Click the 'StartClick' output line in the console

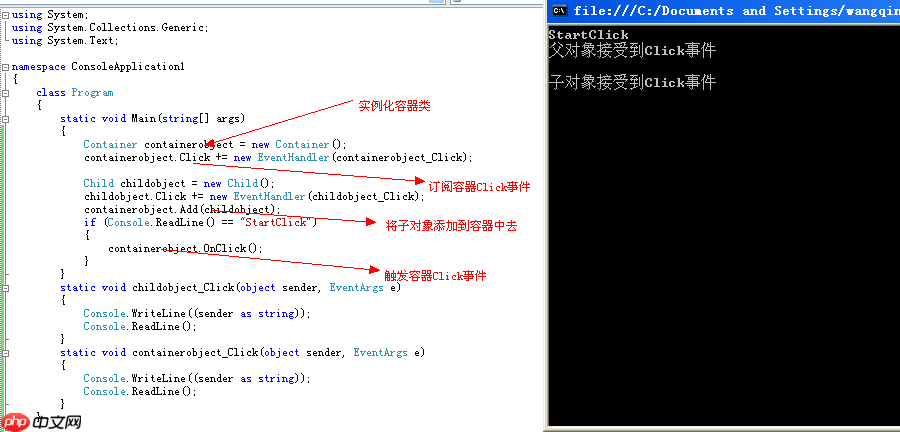(588, 34)
